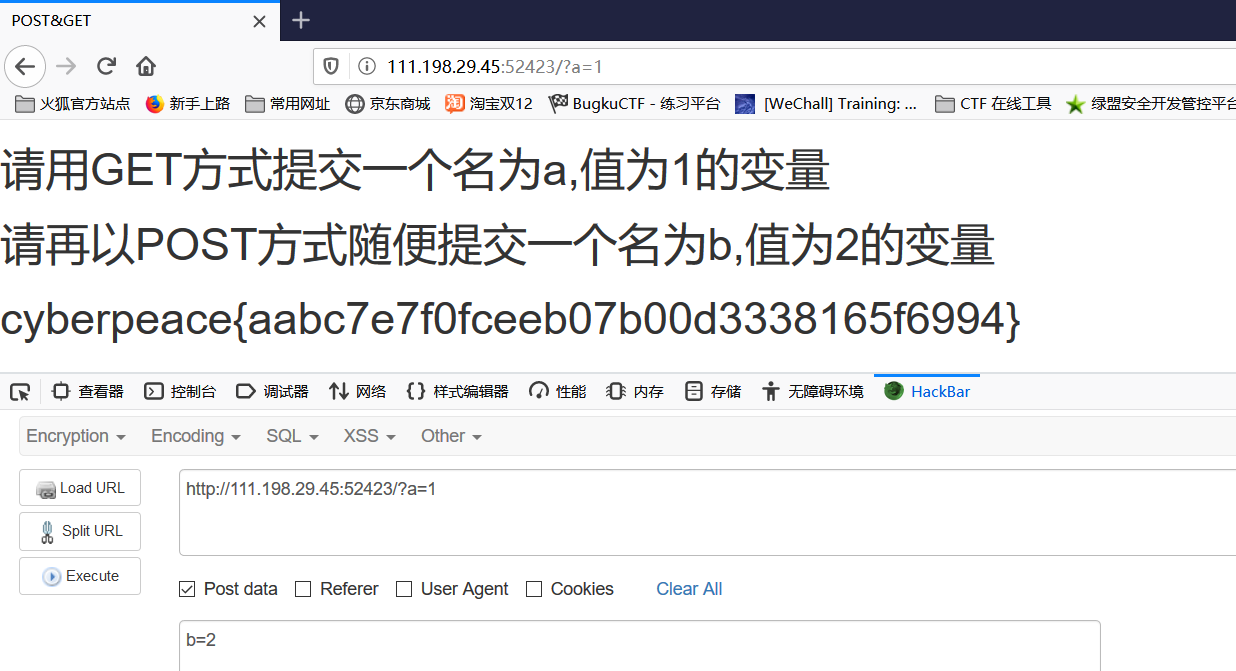Go back with the browser back arrow
Viewport: 1236px width, 671px height.
point(24,66)
